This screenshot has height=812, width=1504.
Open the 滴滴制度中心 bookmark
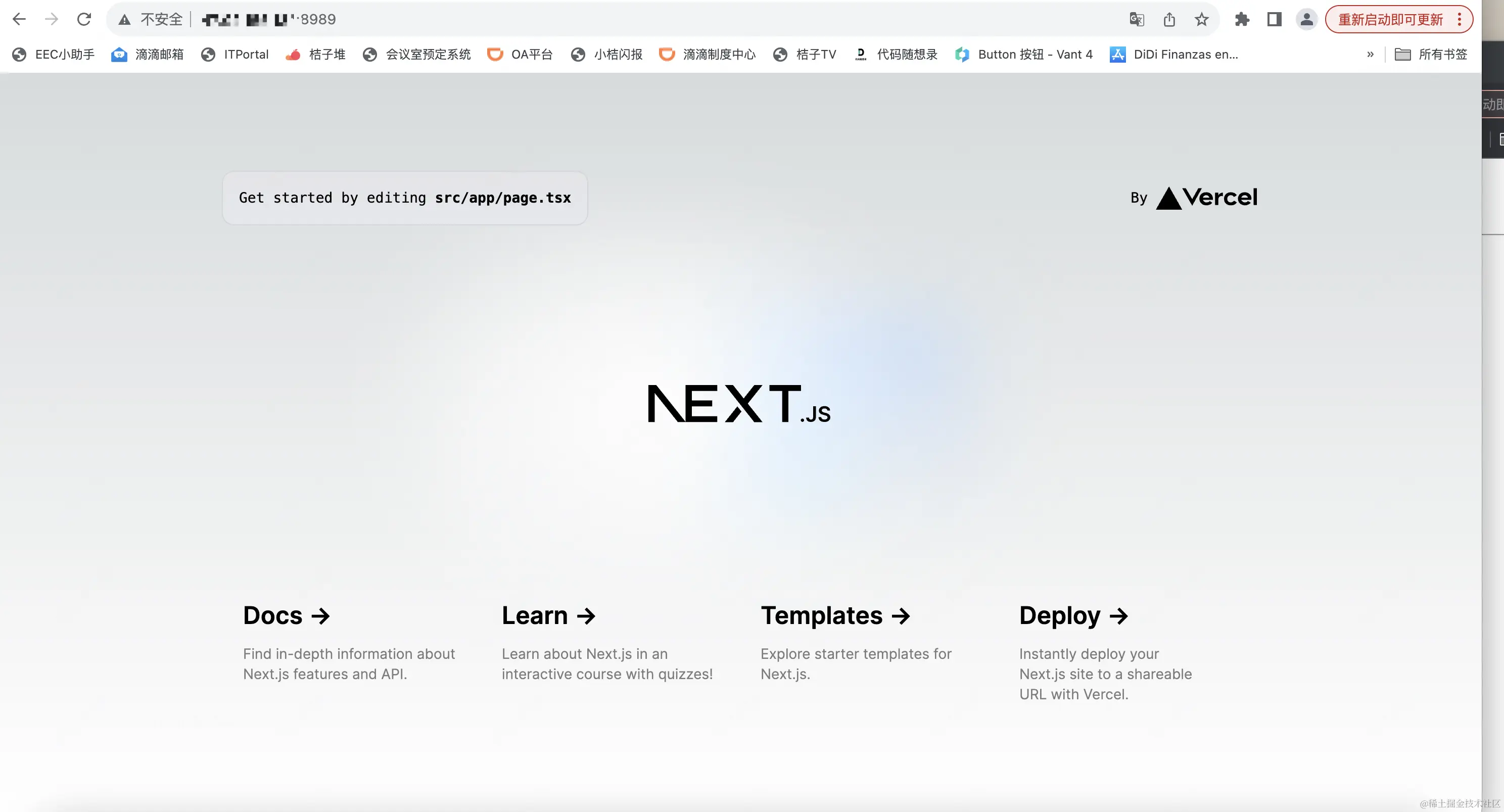(x=707, y=54)
